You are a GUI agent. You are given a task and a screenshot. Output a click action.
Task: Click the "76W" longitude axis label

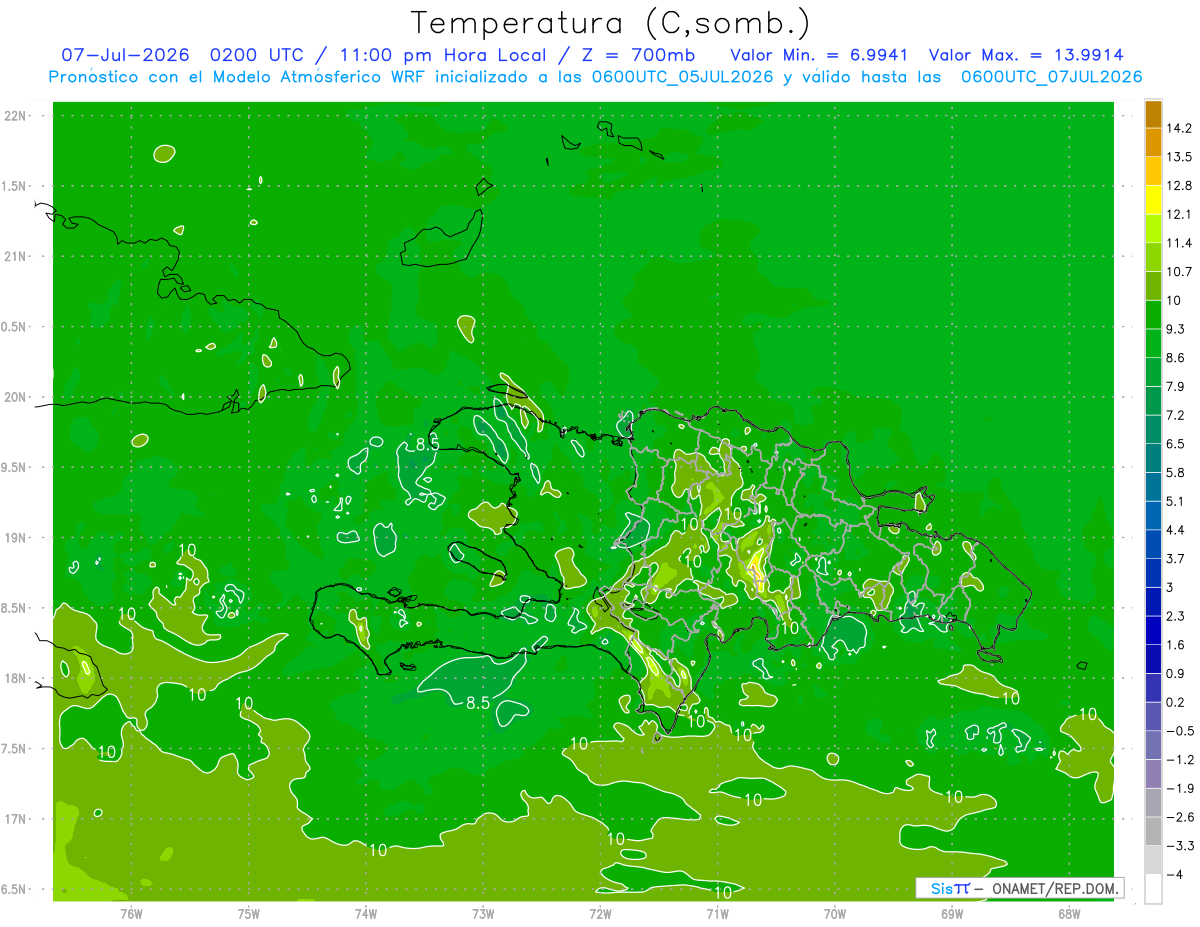click(131, 913)
